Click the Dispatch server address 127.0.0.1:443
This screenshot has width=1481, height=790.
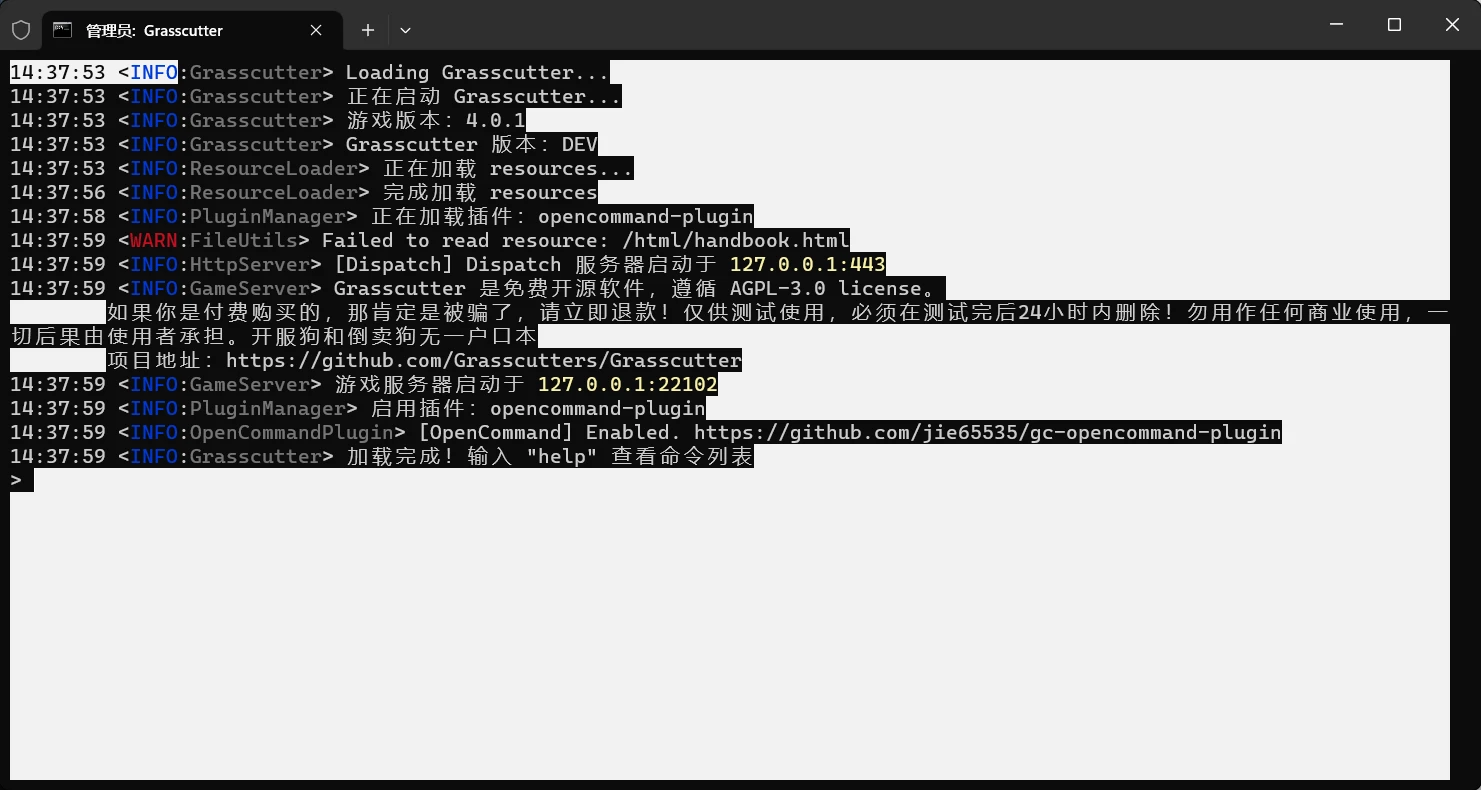click(x=807, y=264)
